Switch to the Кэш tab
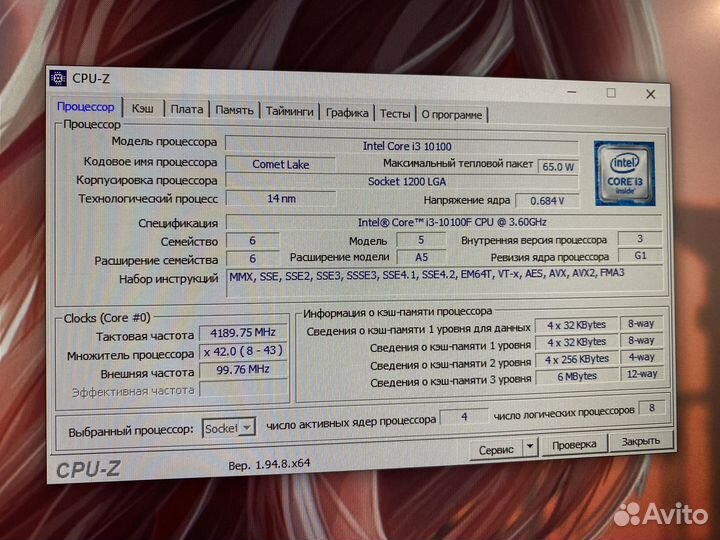This screenshot has width=720, height=540. click(143, 108)
